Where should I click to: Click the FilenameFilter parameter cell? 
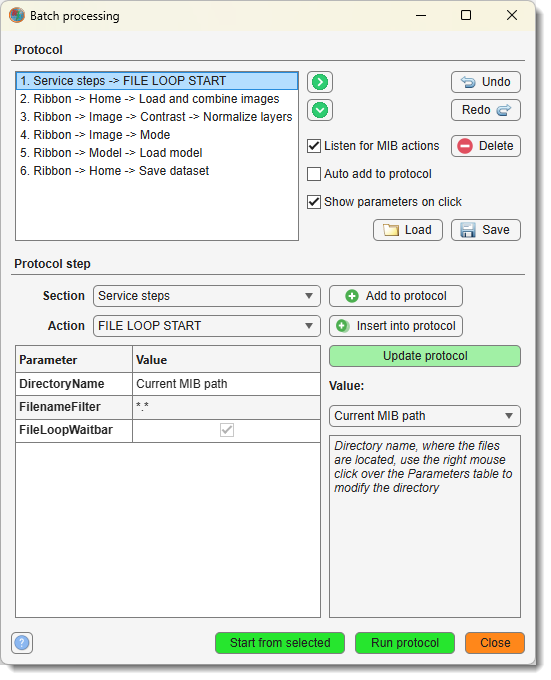pyautogui.click(x=74, y=407)
